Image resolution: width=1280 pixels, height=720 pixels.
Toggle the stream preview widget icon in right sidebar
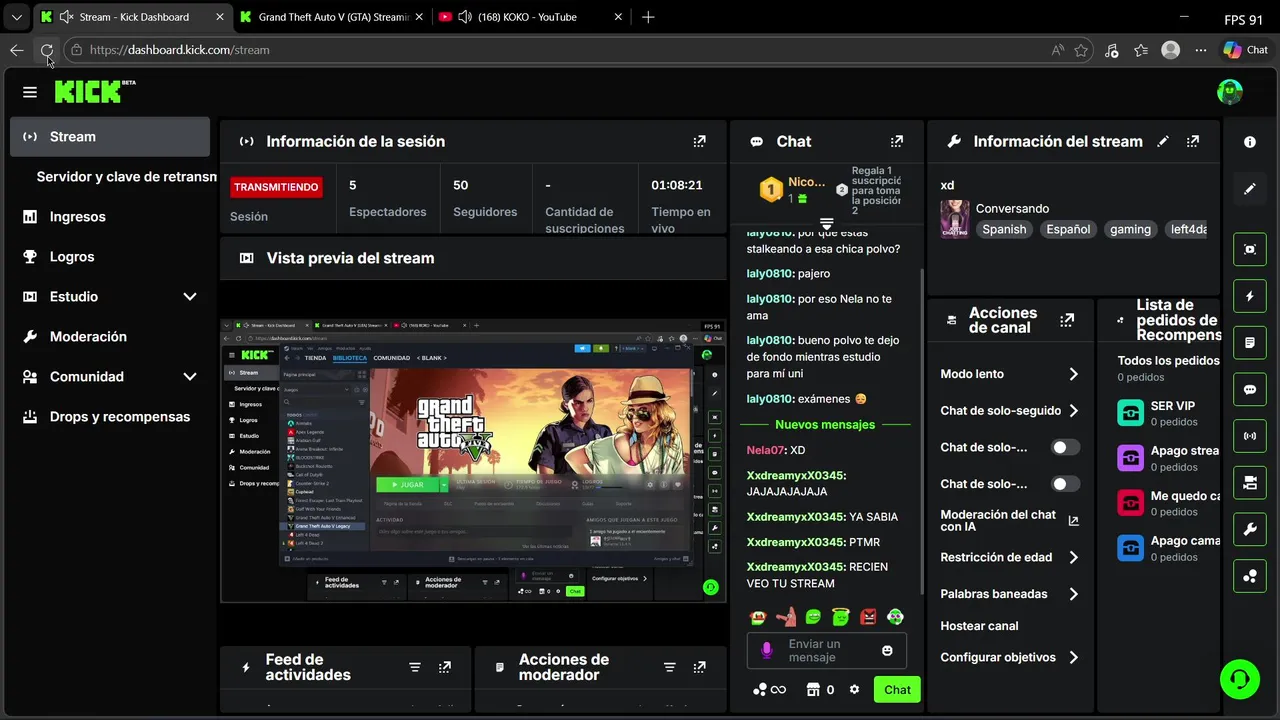1250,250
